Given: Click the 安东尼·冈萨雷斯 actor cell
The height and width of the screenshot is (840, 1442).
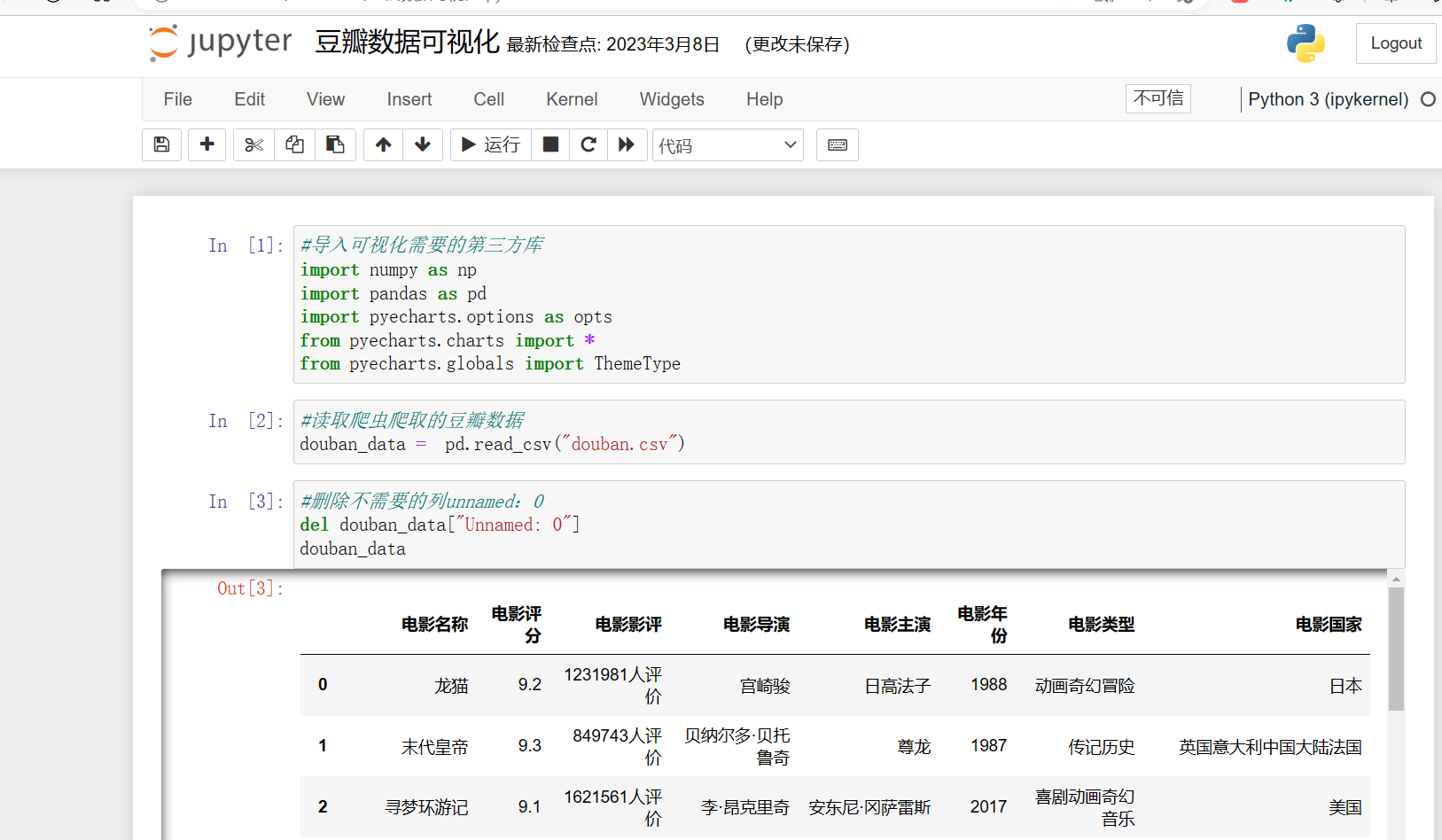Looking at the screenshot, I should coord(869,807).
